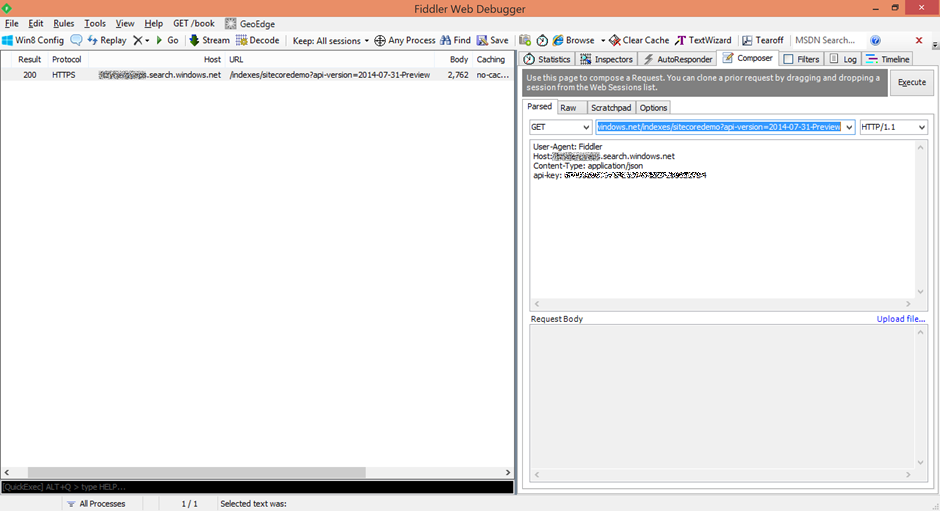The image size is (940, 511).
Task: Open the Keep: All sessions dropdown
Action: click(330, 41)
